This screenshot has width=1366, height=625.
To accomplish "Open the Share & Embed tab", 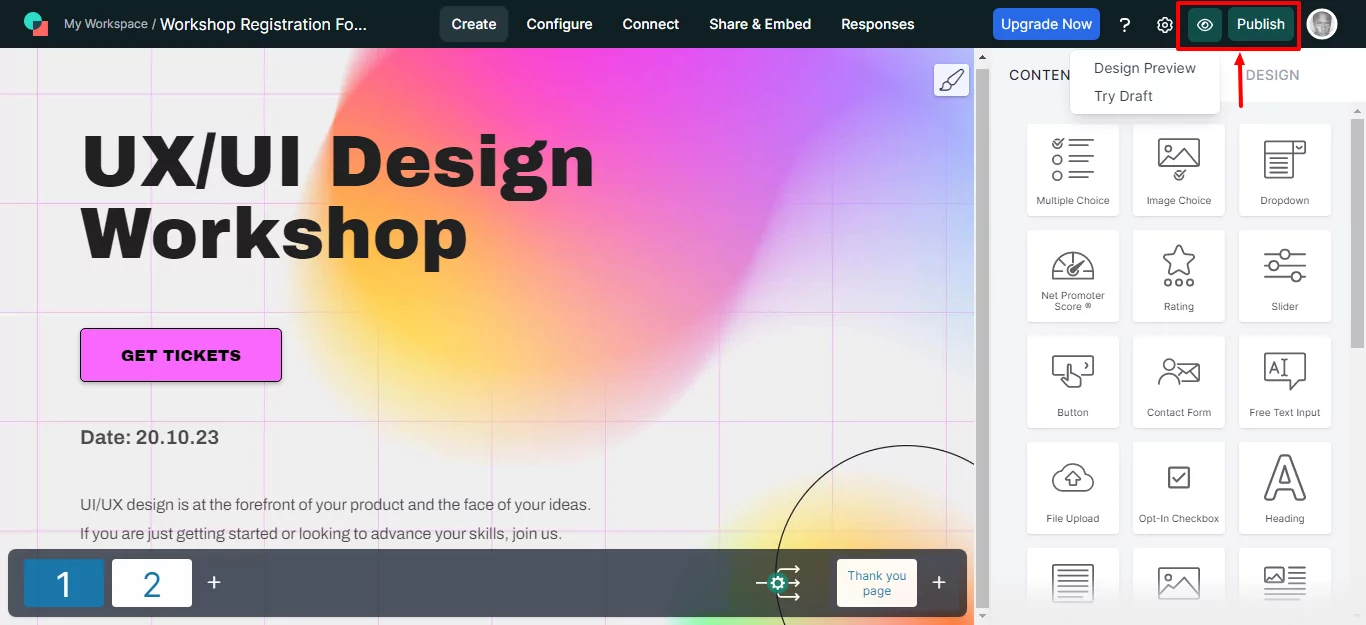I will (x=759, y=24).
